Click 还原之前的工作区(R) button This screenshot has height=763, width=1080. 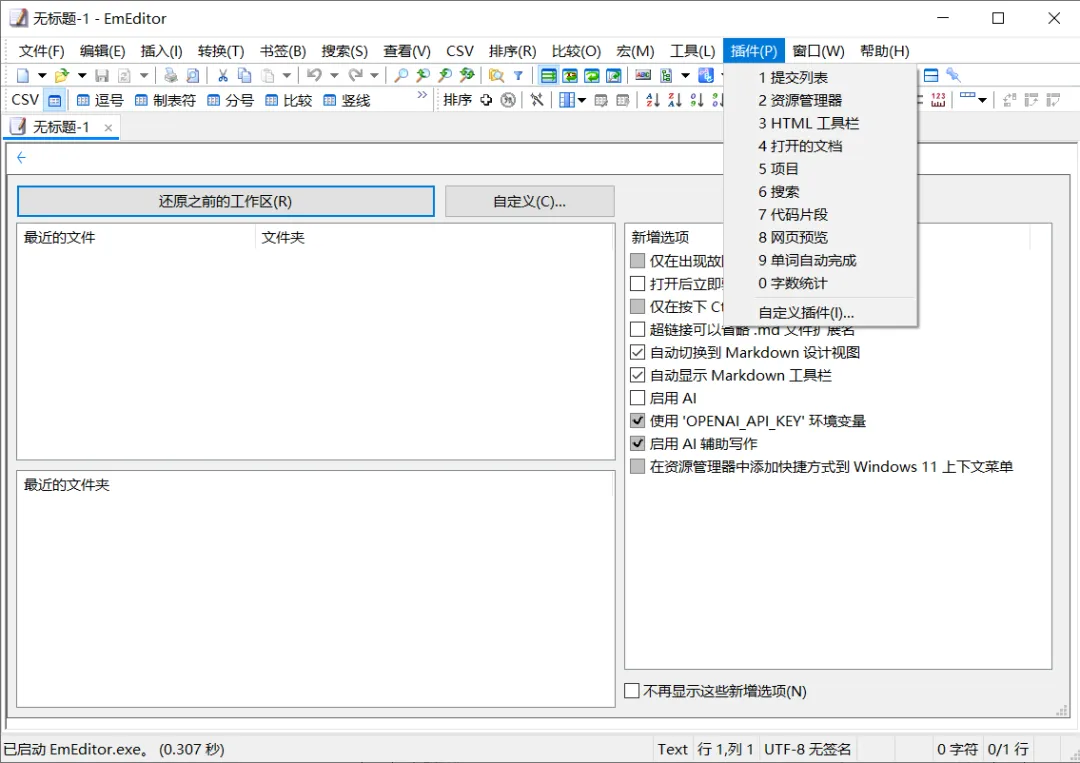(225, 201)
